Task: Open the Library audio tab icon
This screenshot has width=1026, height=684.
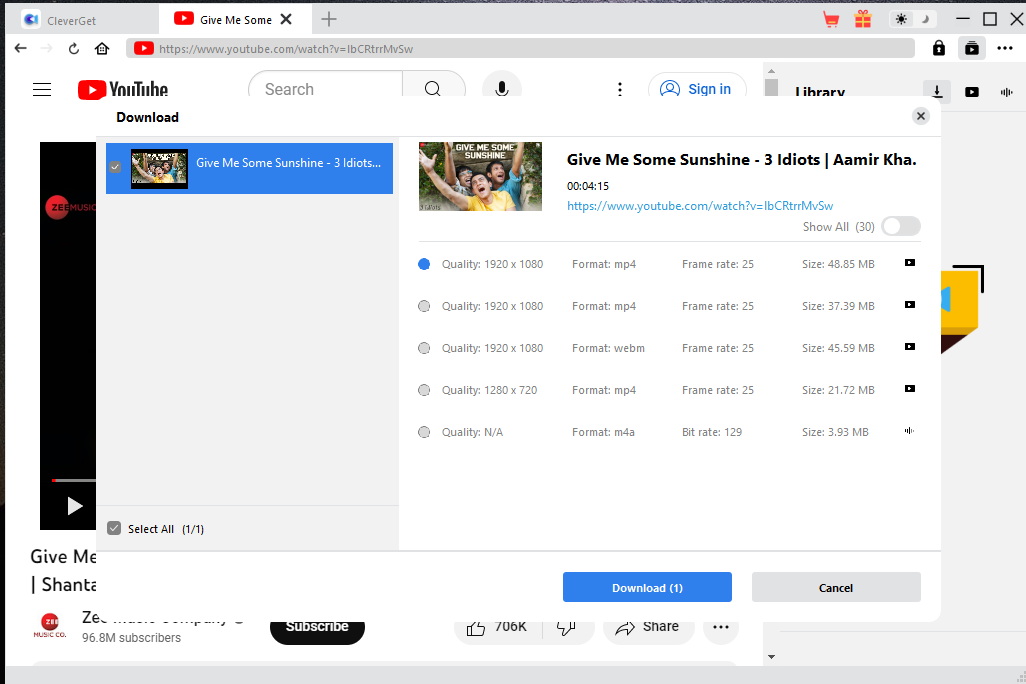Action: pyautogui.click(x=1006, y=92)
